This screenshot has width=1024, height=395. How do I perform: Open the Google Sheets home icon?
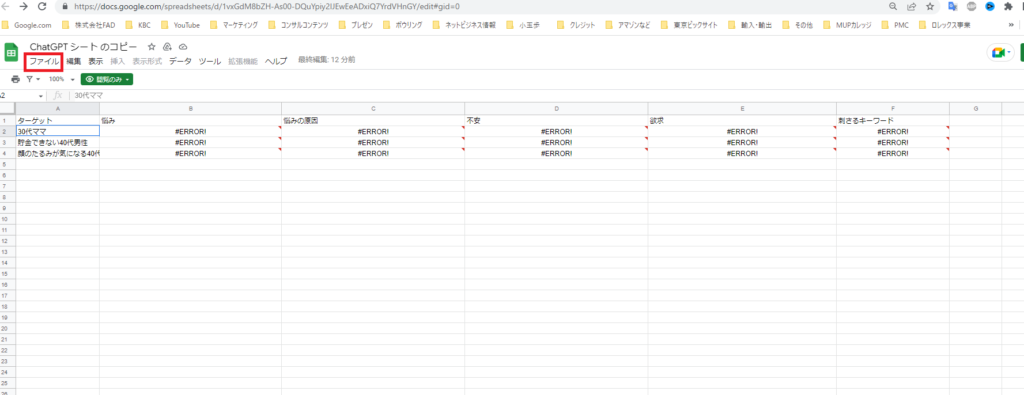point(11,52)
